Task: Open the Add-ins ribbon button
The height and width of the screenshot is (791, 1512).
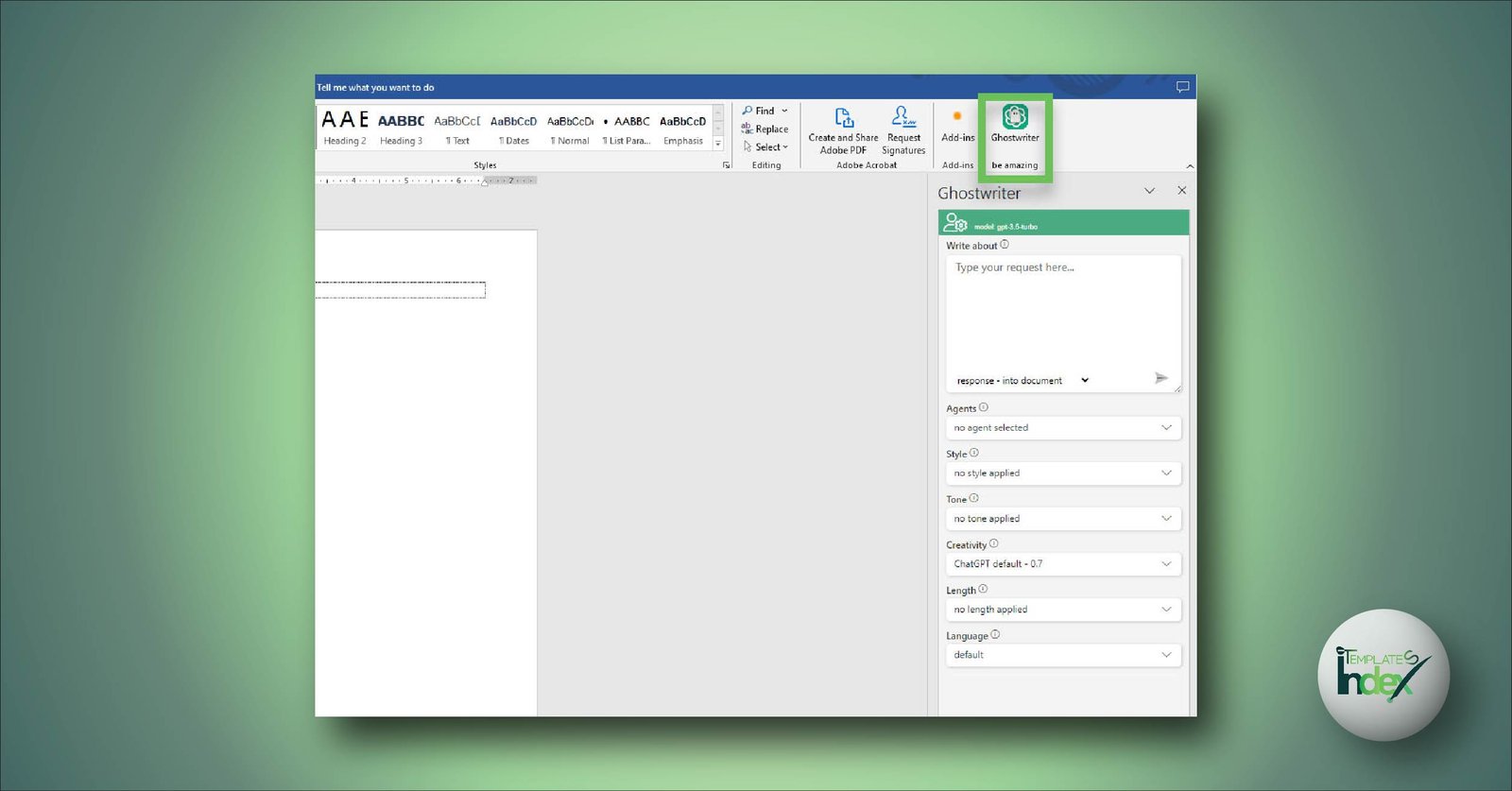Action: pos(957,124)
